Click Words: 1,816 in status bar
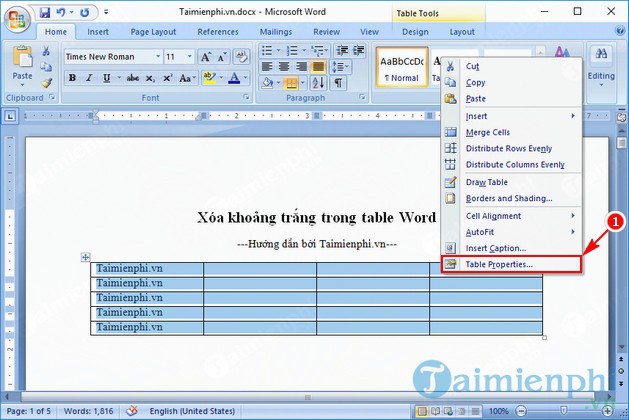The image size is (629, 420). (x=88, y=411)
